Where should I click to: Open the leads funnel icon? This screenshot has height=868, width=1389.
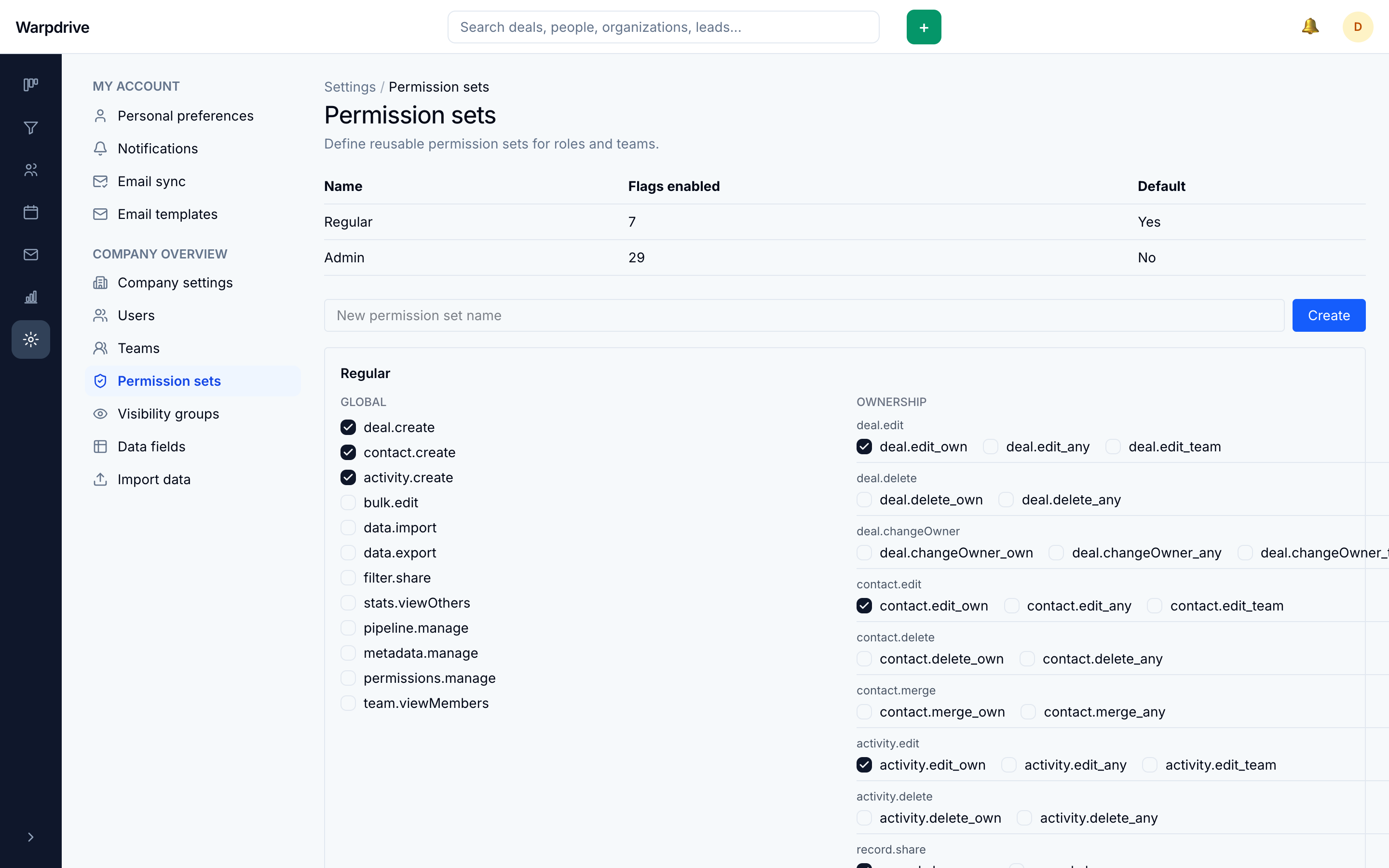(x=31, y=127)
